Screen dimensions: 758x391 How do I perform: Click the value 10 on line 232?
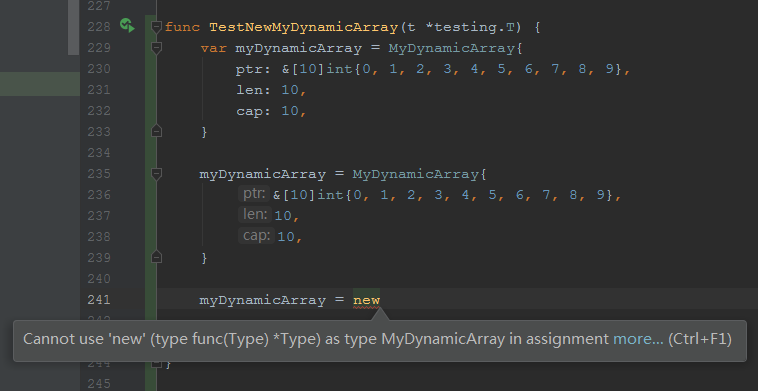tap(290, 112)
